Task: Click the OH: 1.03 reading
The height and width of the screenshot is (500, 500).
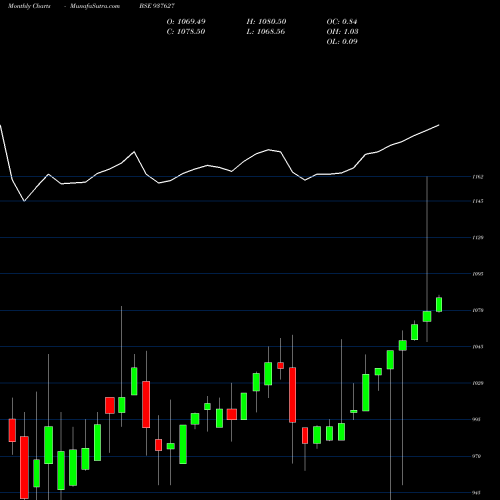Action: tap(343, 32)
